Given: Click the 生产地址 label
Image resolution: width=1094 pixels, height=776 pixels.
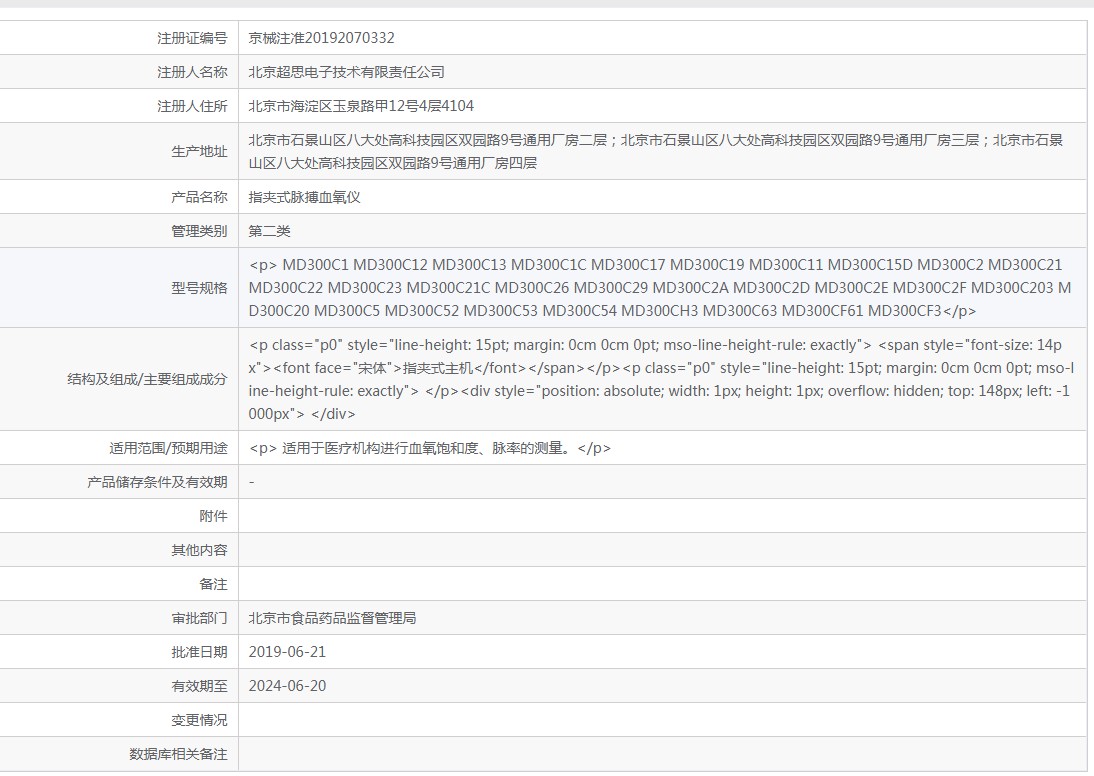Looking at the screenshot, I should pyautogui.click(x=200, y=151).
